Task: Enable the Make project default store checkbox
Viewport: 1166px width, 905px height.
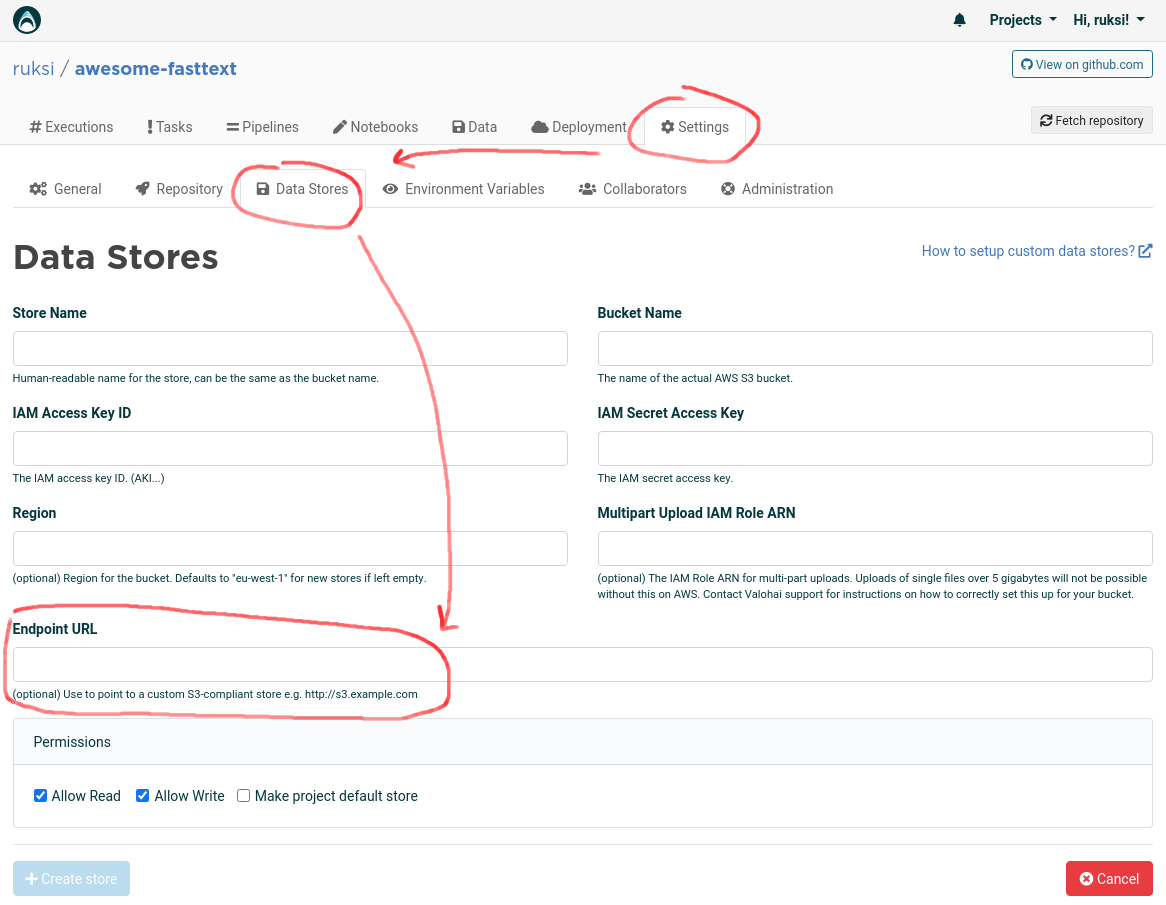Action: pyautogui.click(x=243, y=795)
